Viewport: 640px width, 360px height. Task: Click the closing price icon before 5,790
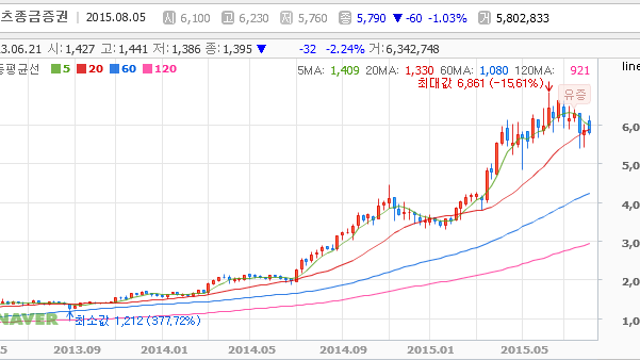click(x=345, y=18)
